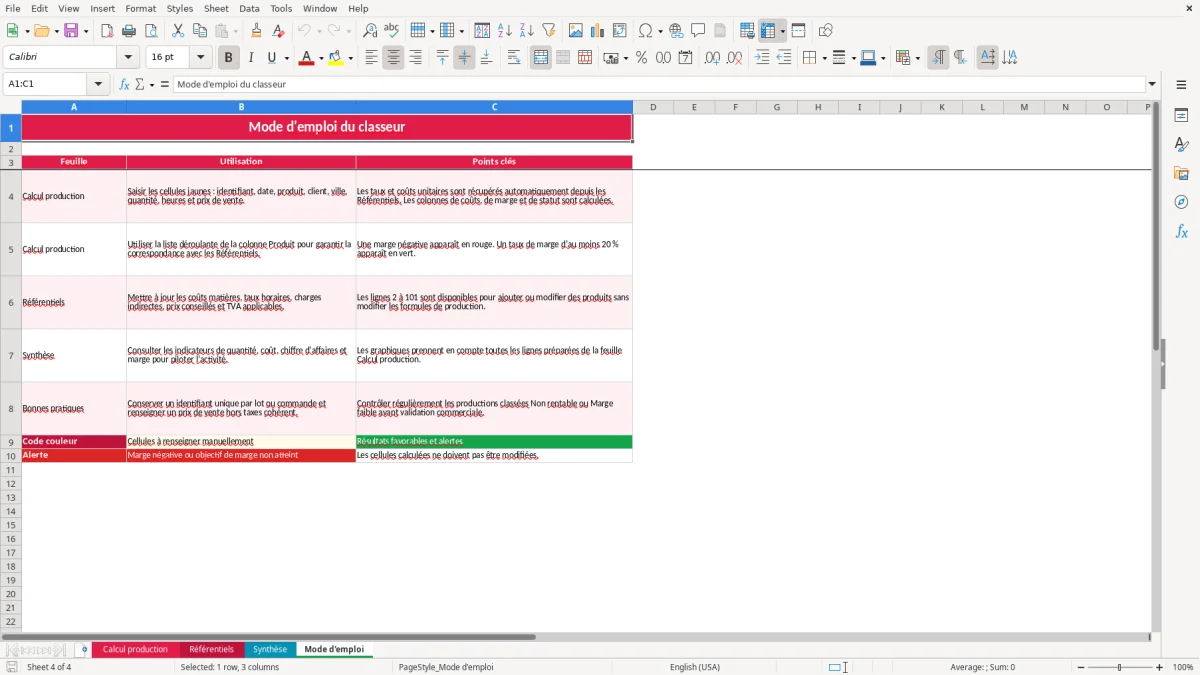Toggle Align Right

coord(415,58)
